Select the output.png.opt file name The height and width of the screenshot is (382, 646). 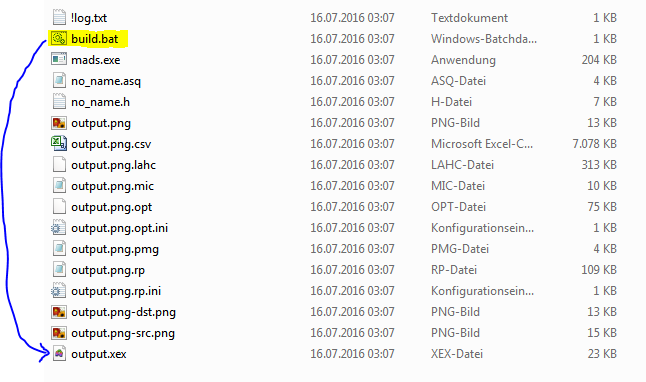click(x=112, y=207)
